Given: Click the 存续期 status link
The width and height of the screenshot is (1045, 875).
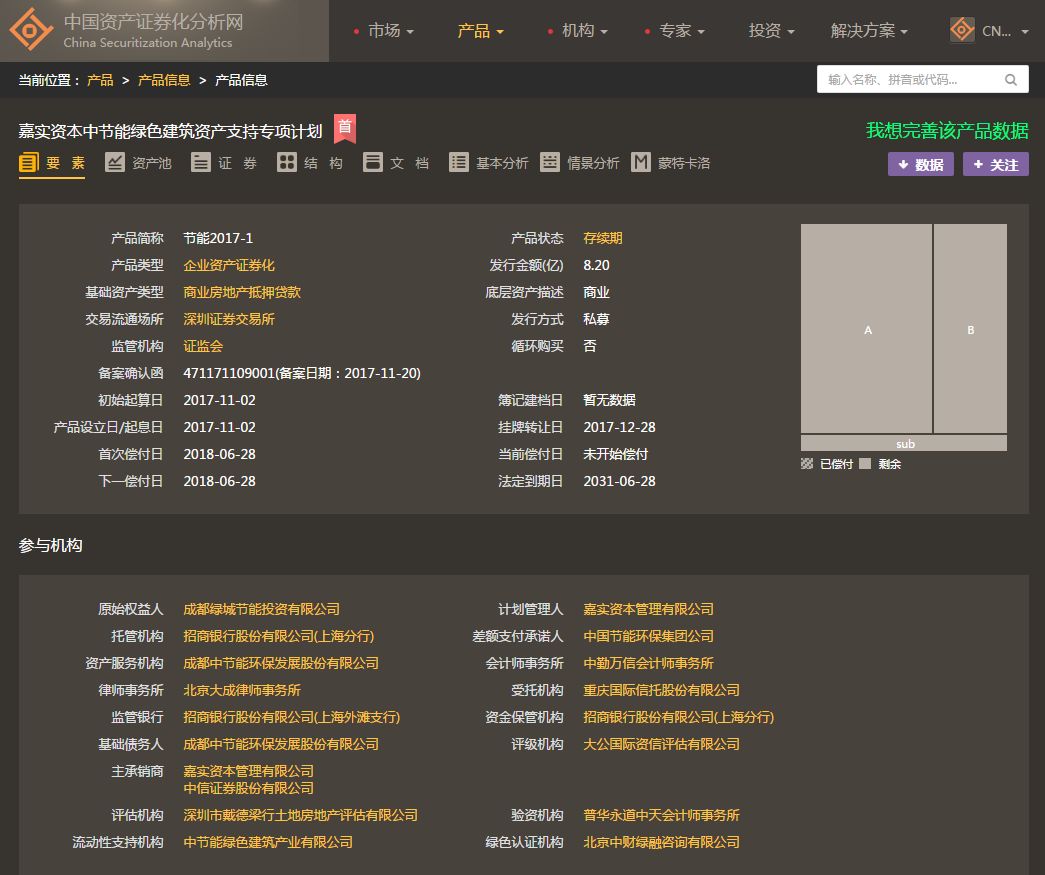Looking at the screenshot, I should pyautogui.click(x=602, y=238).
